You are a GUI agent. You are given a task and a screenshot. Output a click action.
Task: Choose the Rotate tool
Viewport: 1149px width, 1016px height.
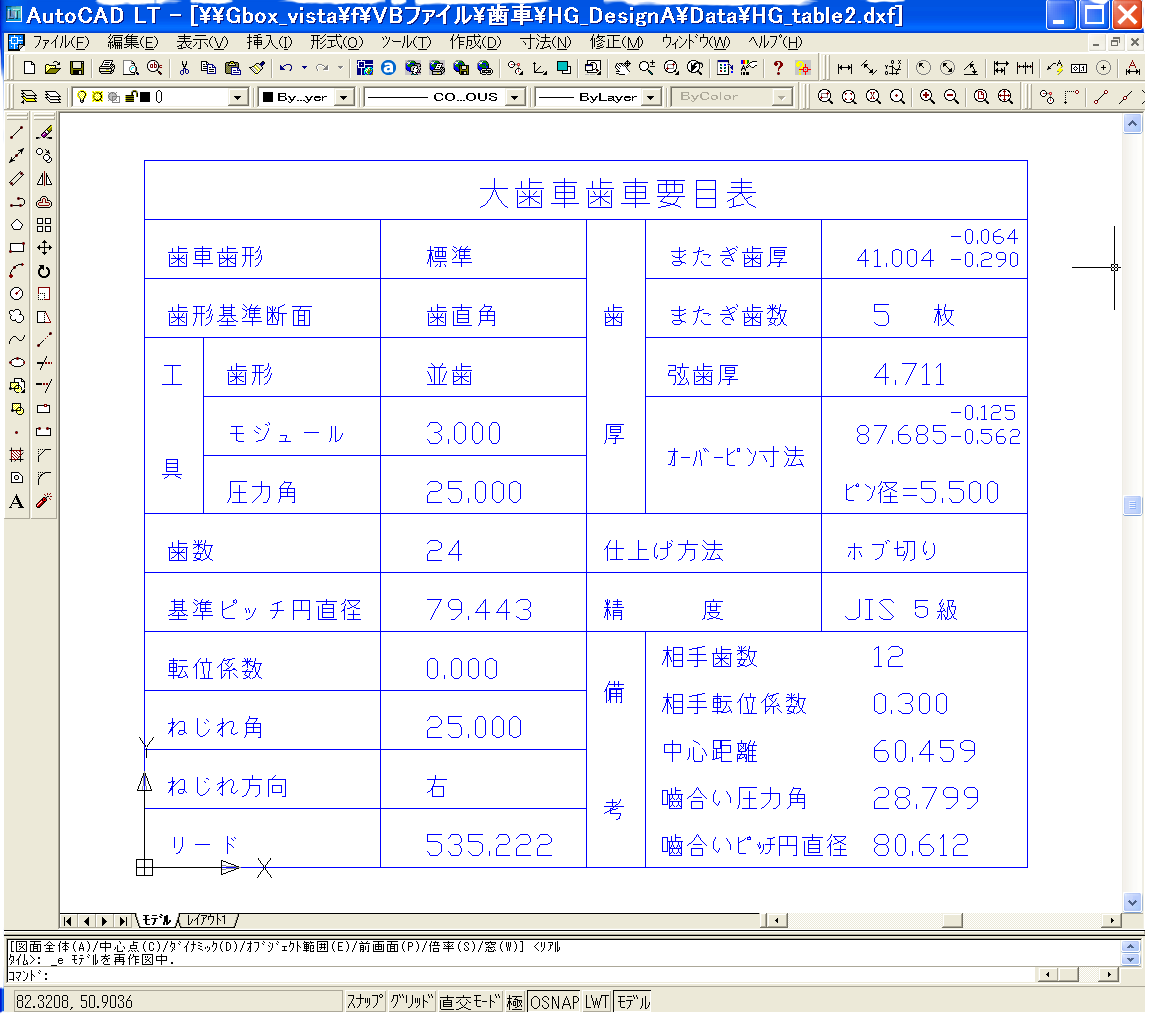(x=44, y=271)
